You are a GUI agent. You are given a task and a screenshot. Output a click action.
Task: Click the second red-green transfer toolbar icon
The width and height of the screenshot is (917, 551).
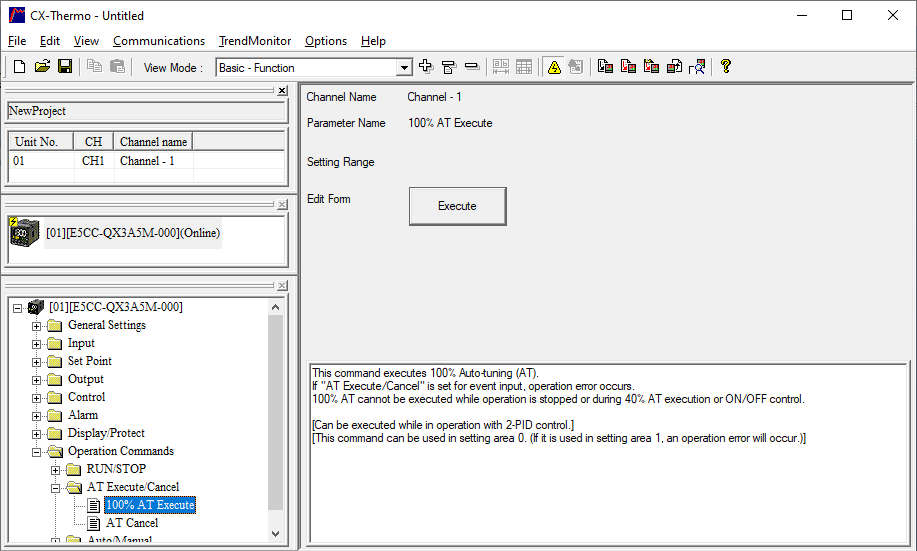tap(628, 67)
